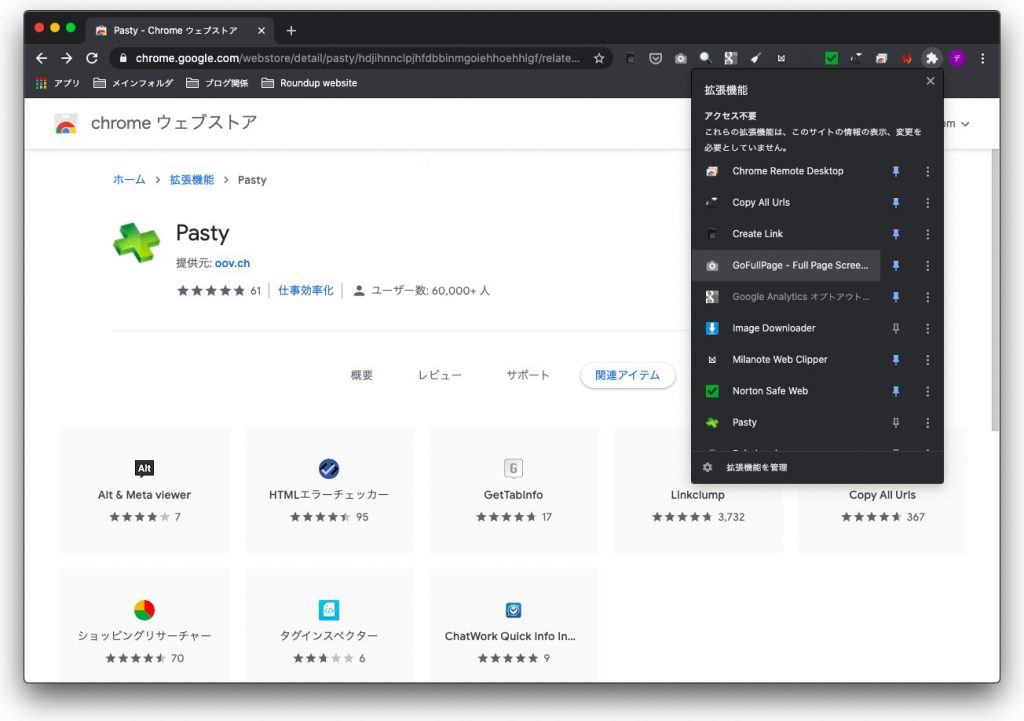Bookmark this page with the star

pyautogui.click(x=599, y=58)
